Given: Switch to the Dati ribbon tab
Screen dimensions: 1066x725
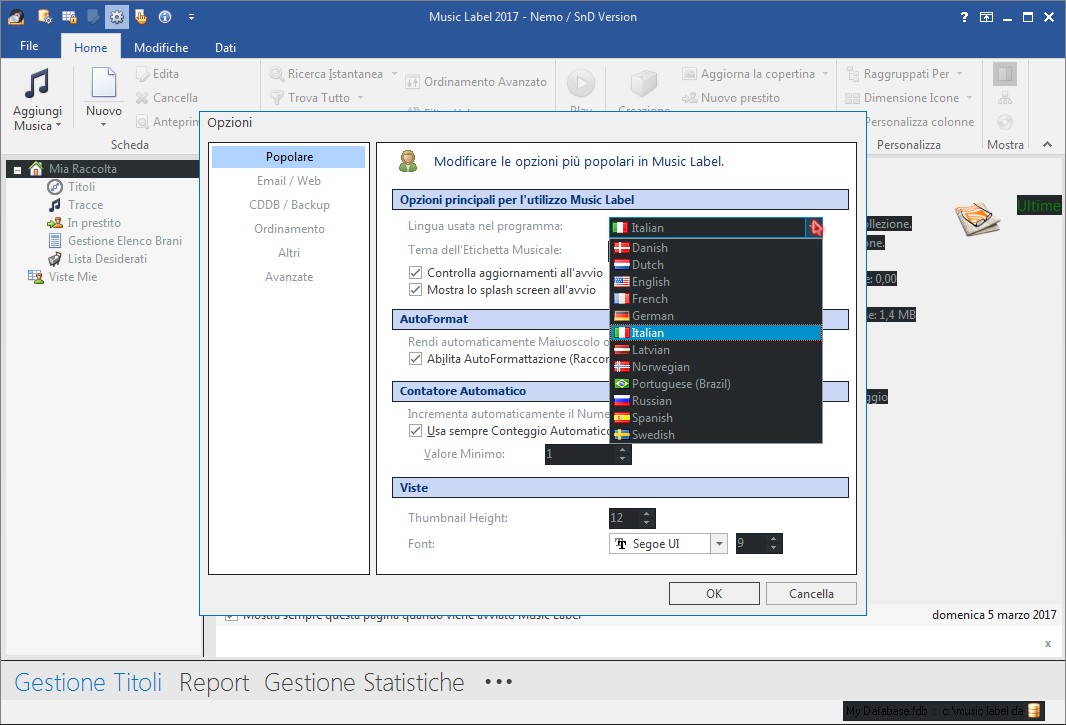Looking at the screenshot, I should coord(225,48).
